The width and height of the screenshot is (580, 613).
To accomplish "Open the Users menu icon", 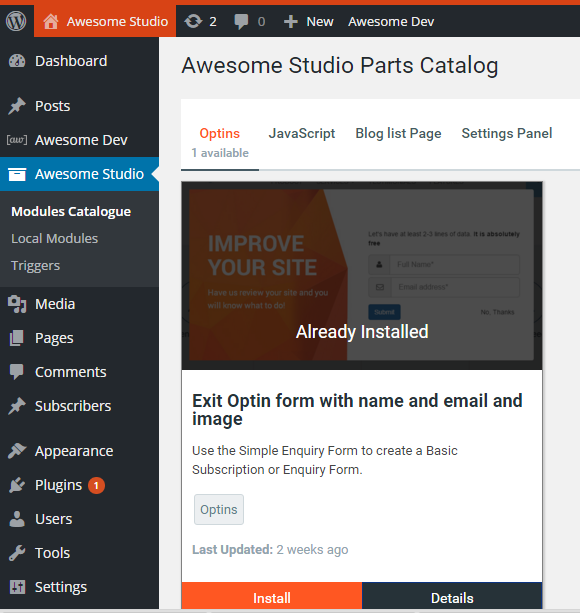I will coord(17,519).
